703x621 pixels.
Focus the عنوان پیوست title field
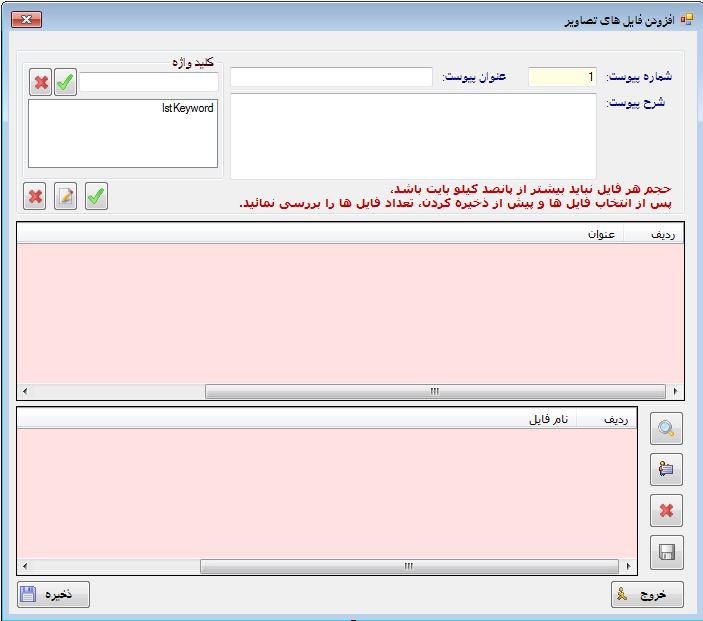[x=331, y=77]
